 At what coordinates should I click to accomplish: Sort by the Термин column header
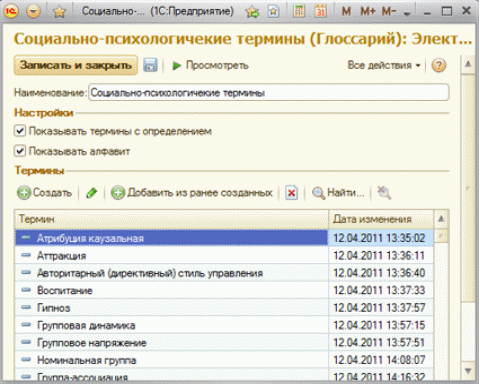click(x=171, y=219)
